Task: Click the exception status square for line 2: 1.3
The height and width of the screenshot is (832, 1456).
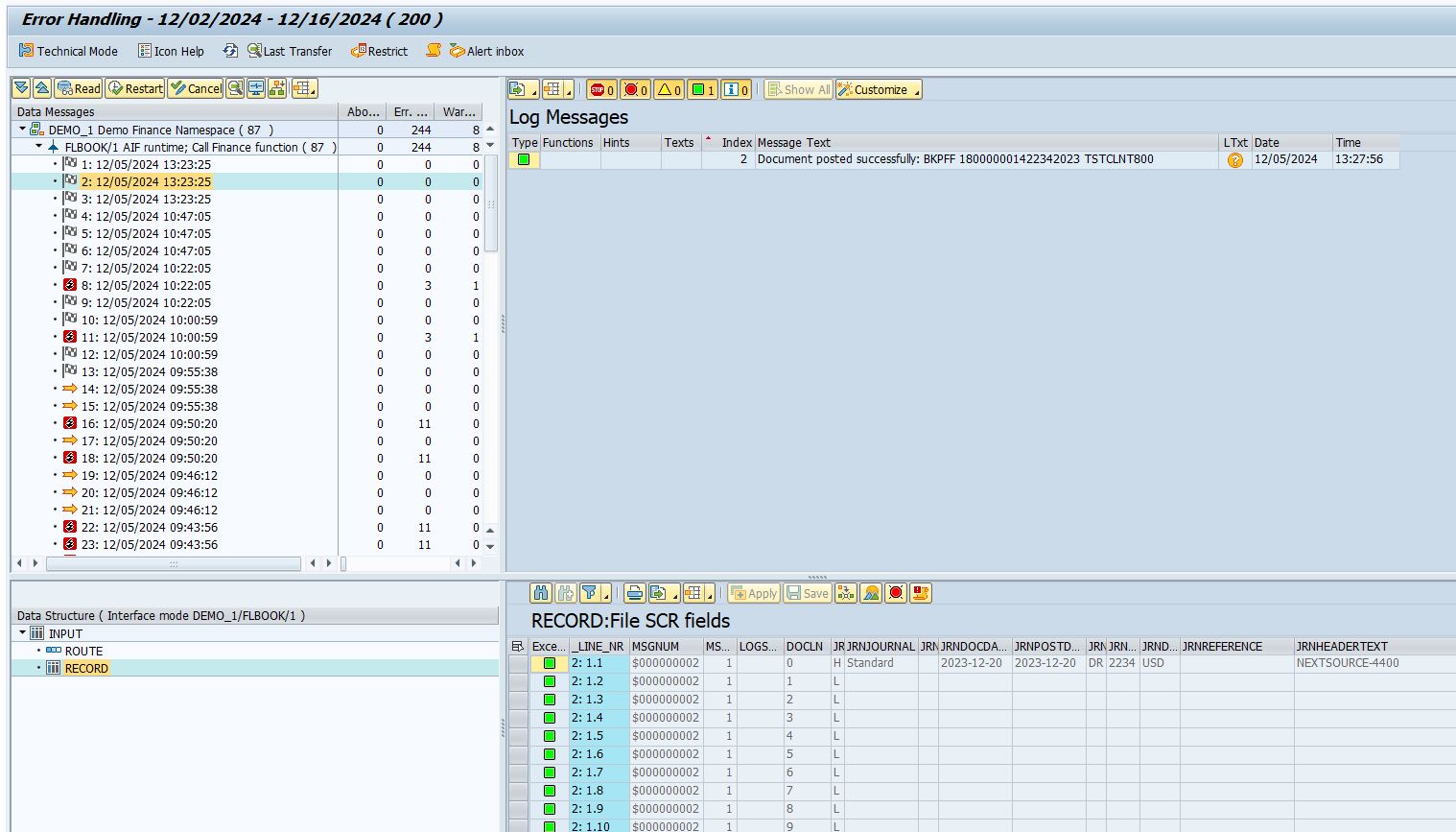Action: pyautogui.click(x=550, y=700)
